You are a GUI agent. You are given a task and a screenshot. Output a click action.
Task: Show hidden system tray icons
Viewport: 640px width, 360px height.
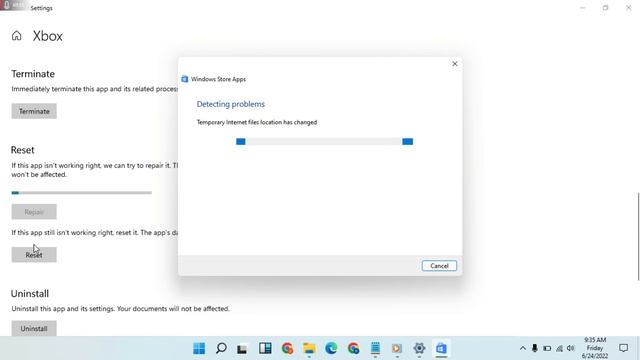[x=523, y=348]
